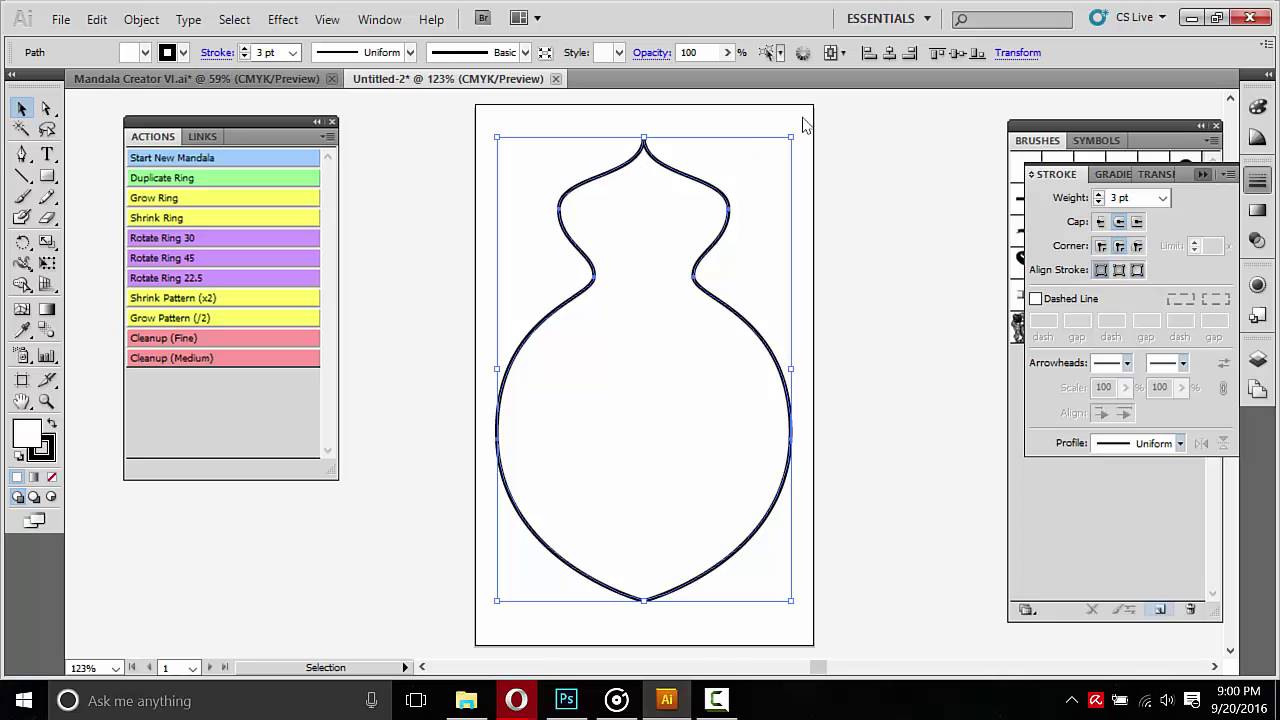Select the Hand tool
1280x720 pixels.
pyautogui.click(x=22, y=401)
